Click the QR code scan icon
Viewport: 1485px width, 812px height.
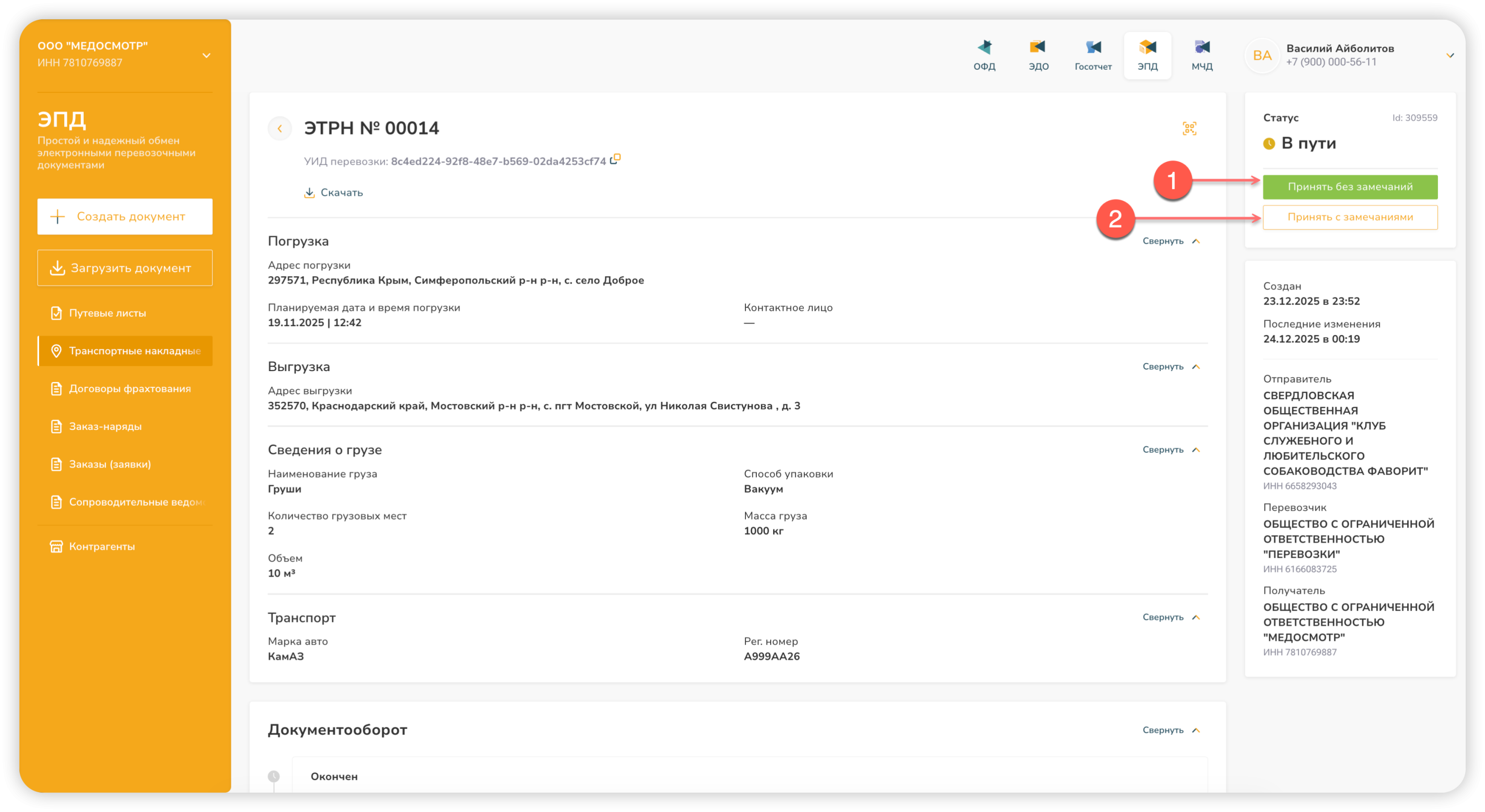tap(1189, 128)
